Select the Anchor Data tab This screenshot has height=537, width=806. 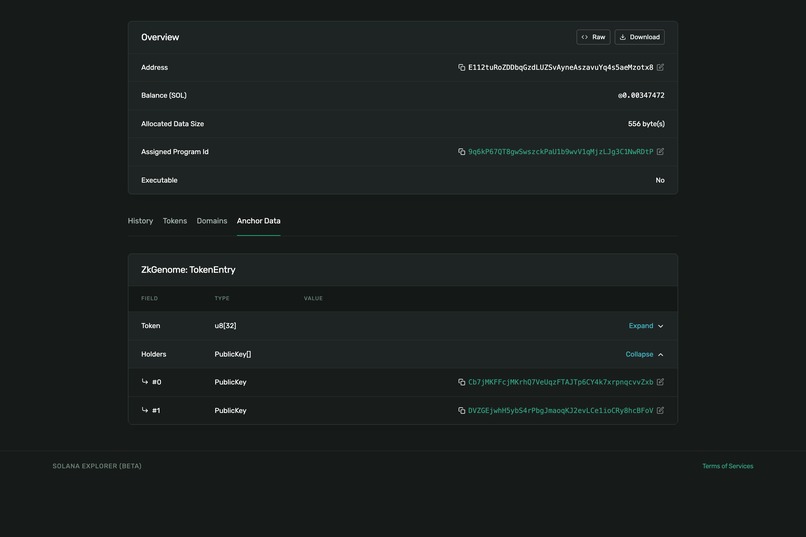tap(259, 221)
